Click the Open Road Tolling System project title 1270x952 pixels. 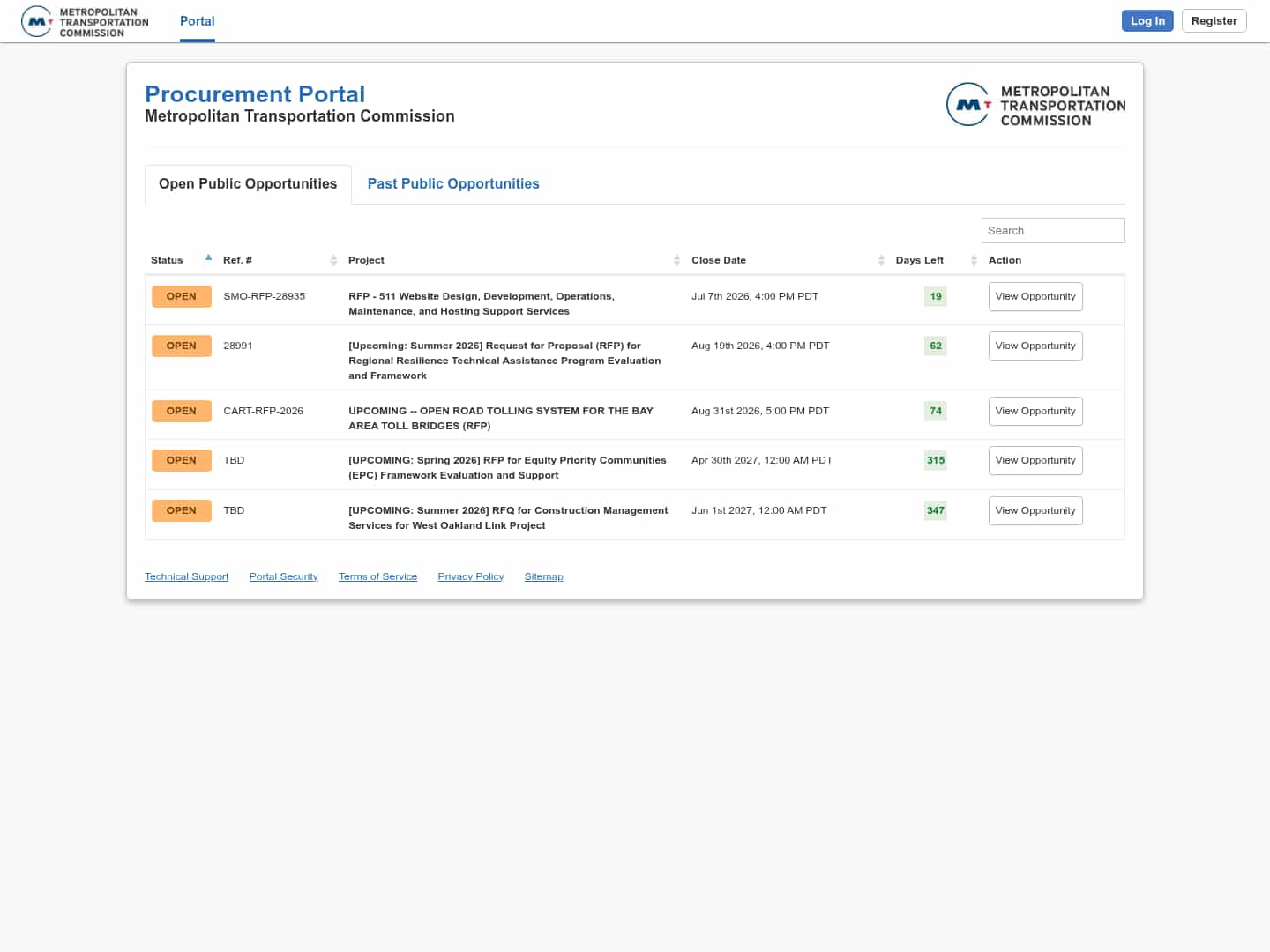pyautogui.click(x=501, y=418)
